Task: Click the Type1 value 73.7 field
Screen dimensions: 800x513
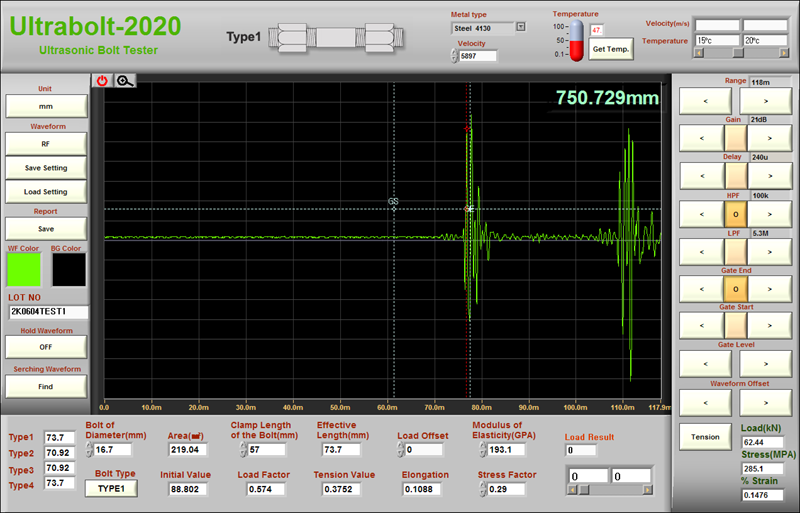Action: pos(59,437)
